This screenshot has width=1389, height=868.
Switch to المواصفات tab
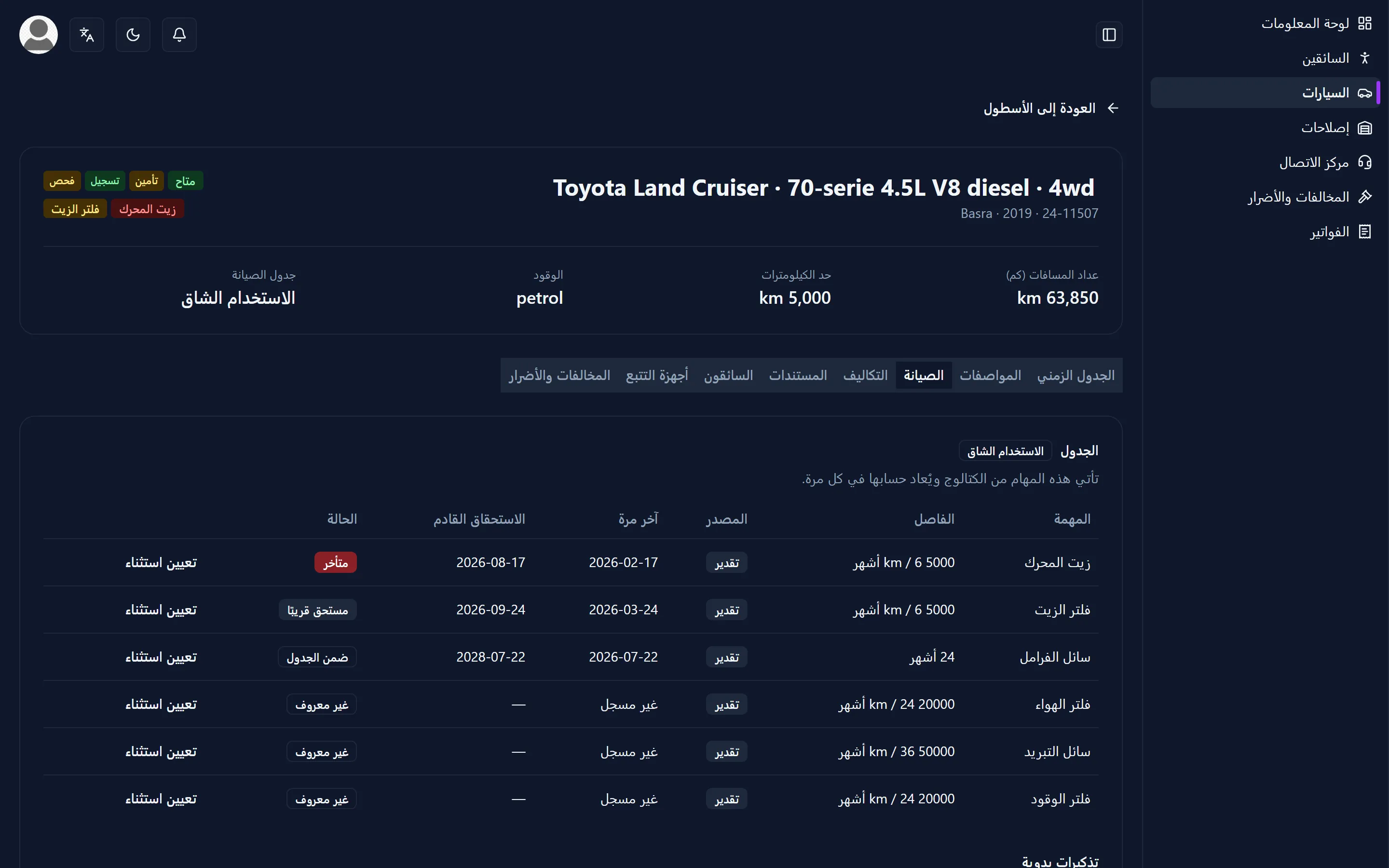990,376
